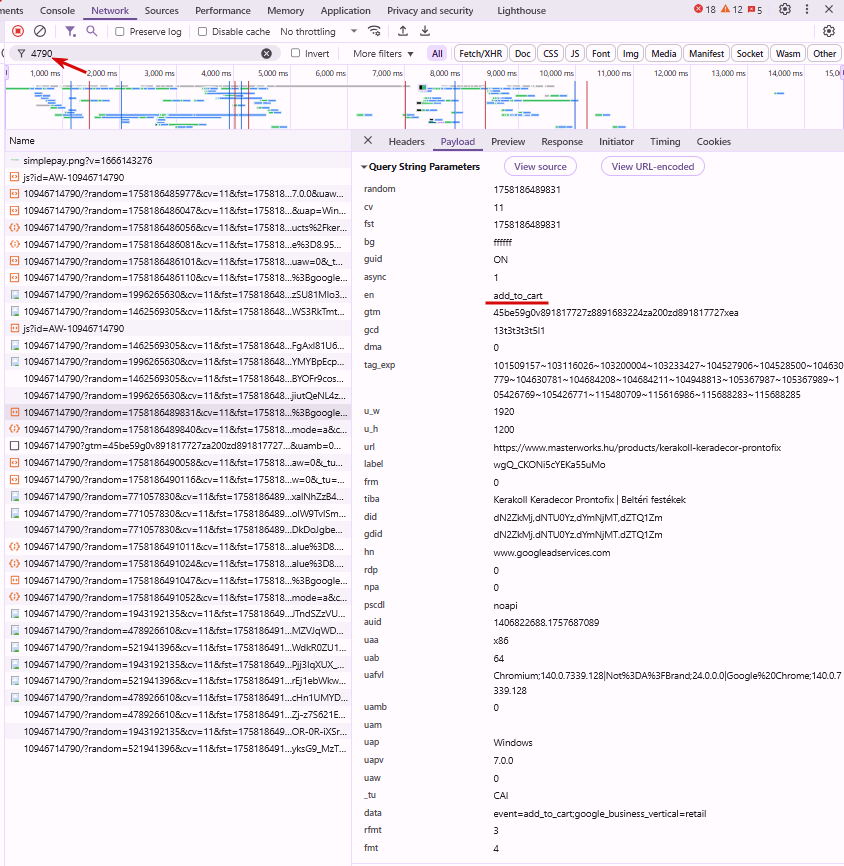Open the Response detail tab
This screenshot has width=844, height=866.
click(x=562, y=141)
